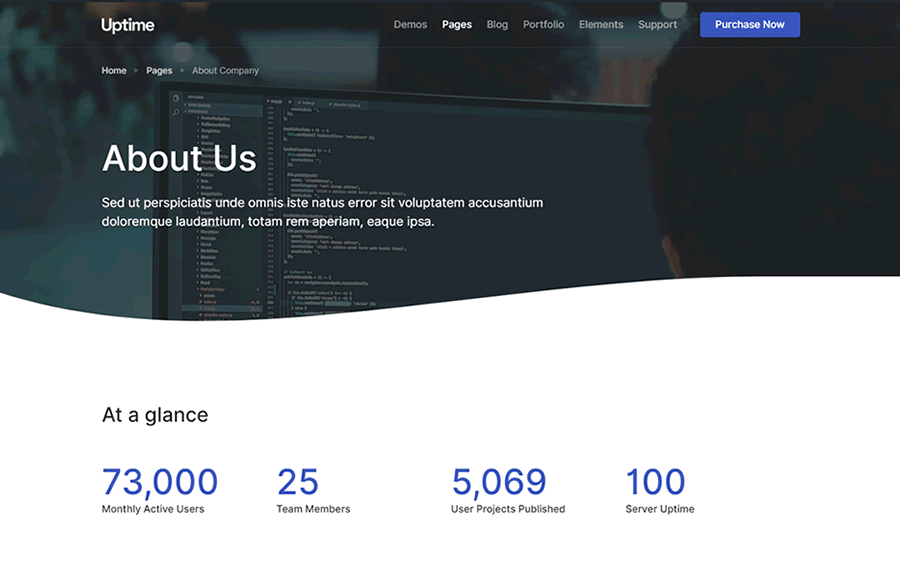900x563 pixels.
Task: Click the About Us page heading
Action: point(179,158)
